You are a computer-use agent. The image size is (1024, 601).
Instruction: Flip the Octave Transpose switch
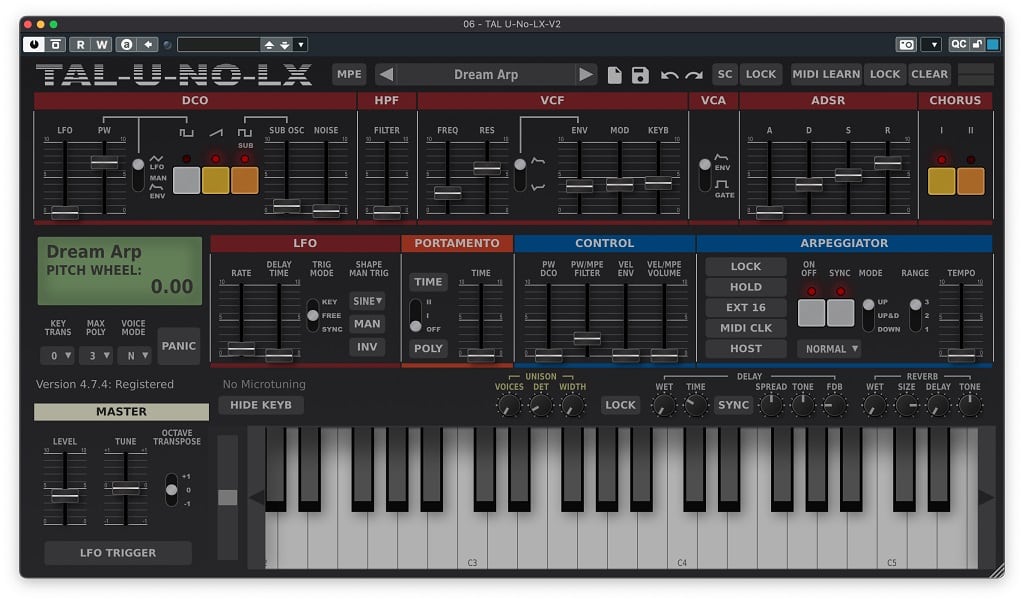click(x=171, y=489)
